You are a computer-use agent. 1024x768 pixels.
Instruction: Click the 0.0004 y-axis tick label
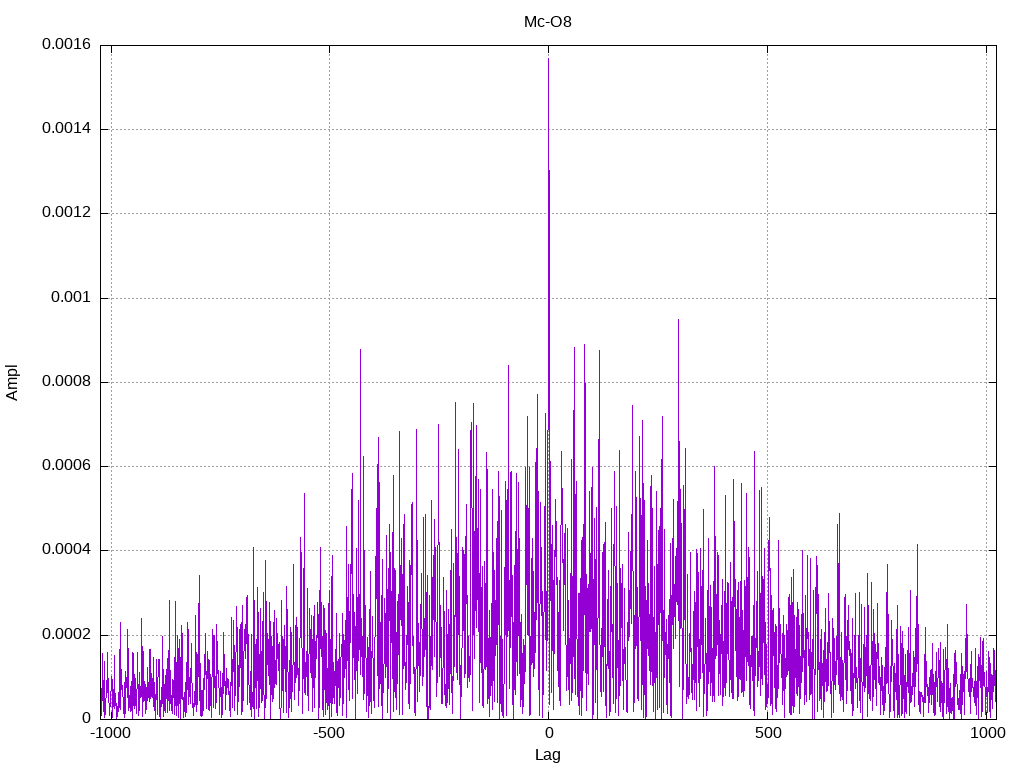coord(67,549)
